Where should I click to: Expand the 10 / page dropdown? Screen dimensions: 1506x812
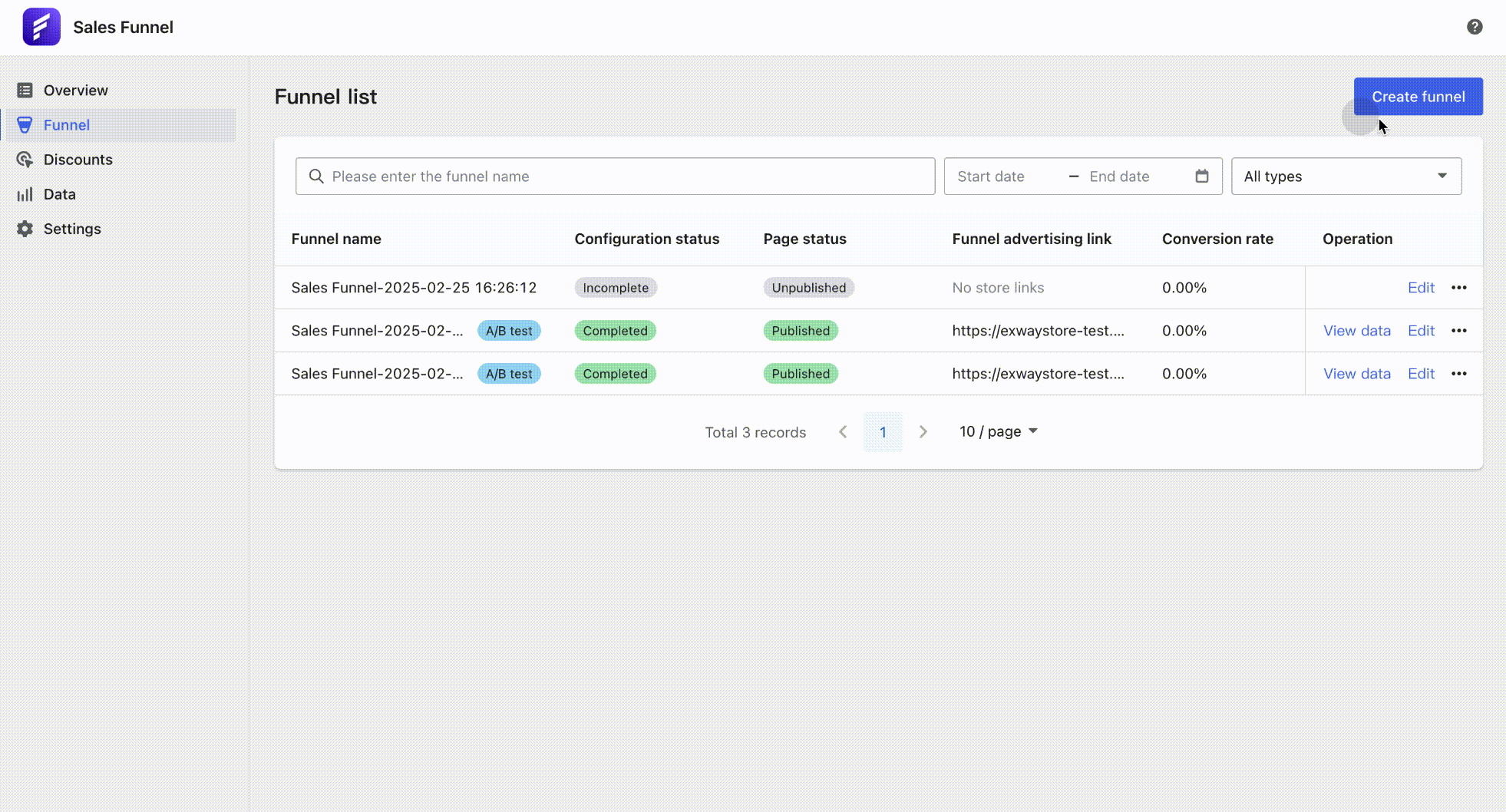(999, 432)
